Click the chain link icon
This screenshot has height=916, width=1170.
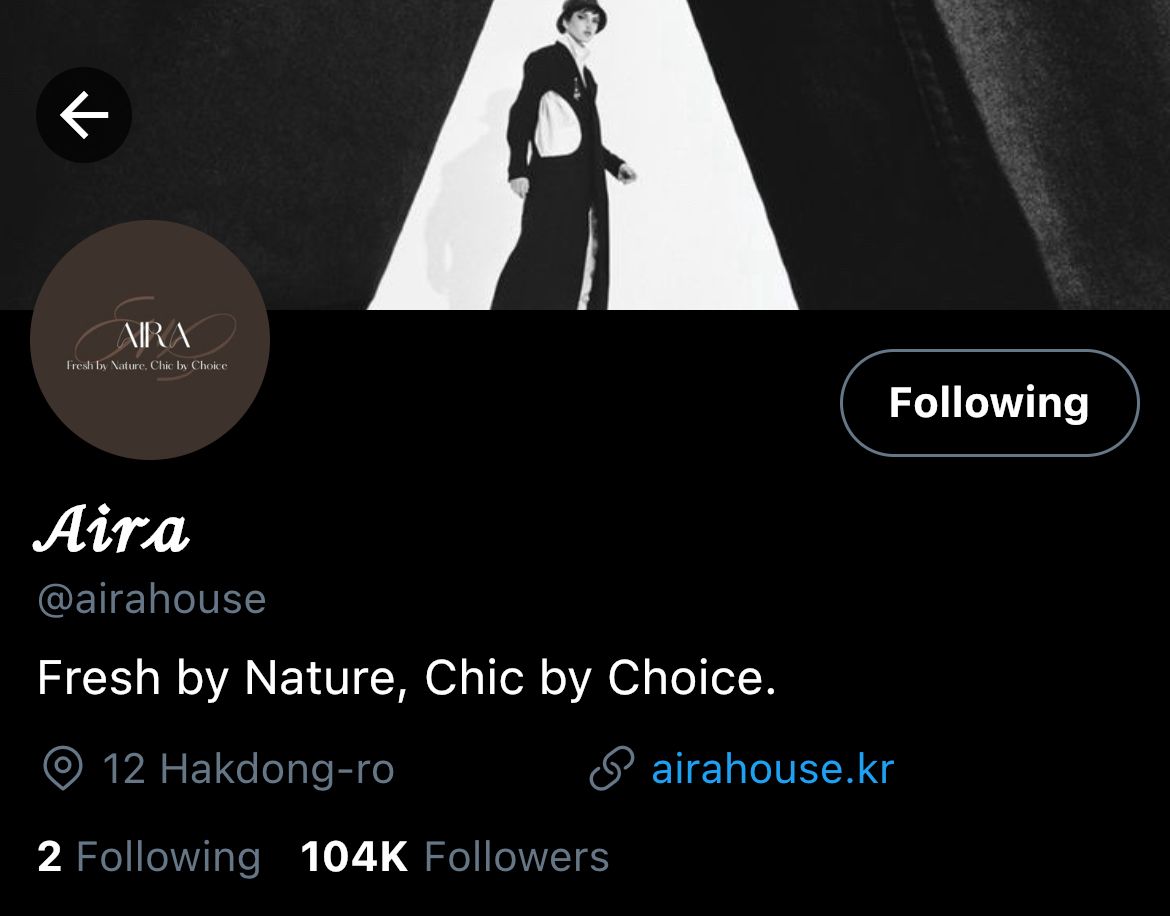pyautogui.click(x=612, y=769)
